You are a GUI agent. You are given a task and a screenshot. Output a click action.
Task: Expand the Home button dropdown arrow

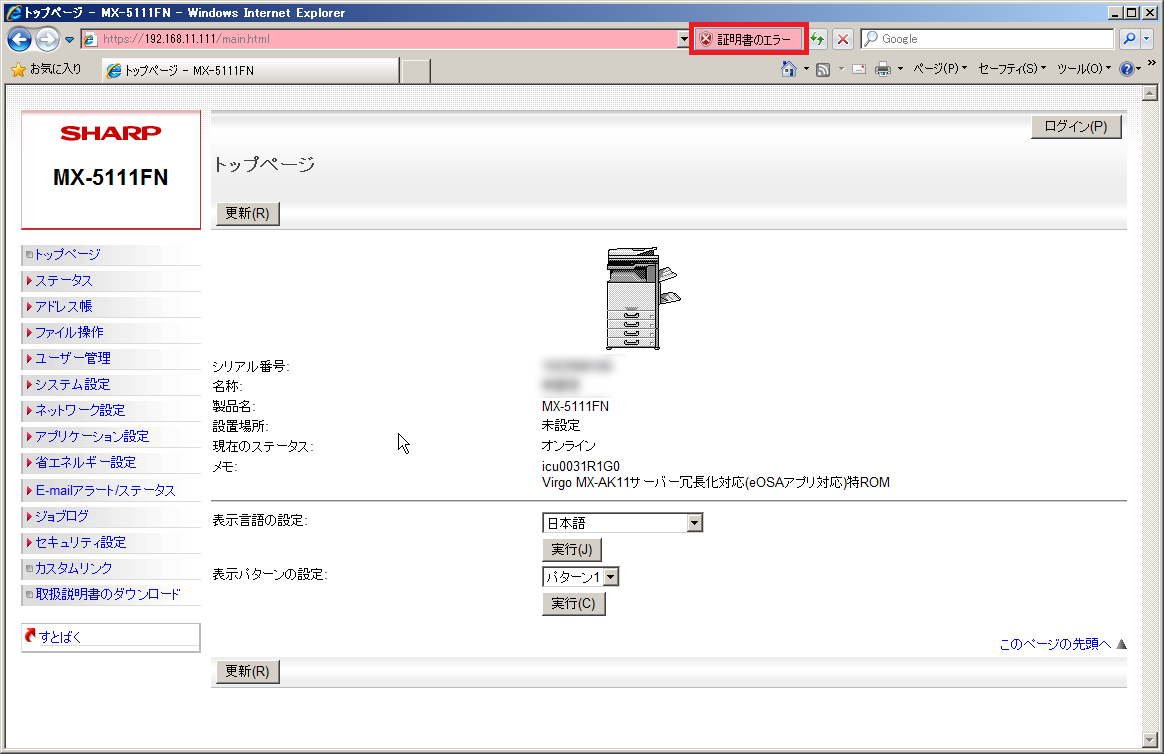point(806,69)
